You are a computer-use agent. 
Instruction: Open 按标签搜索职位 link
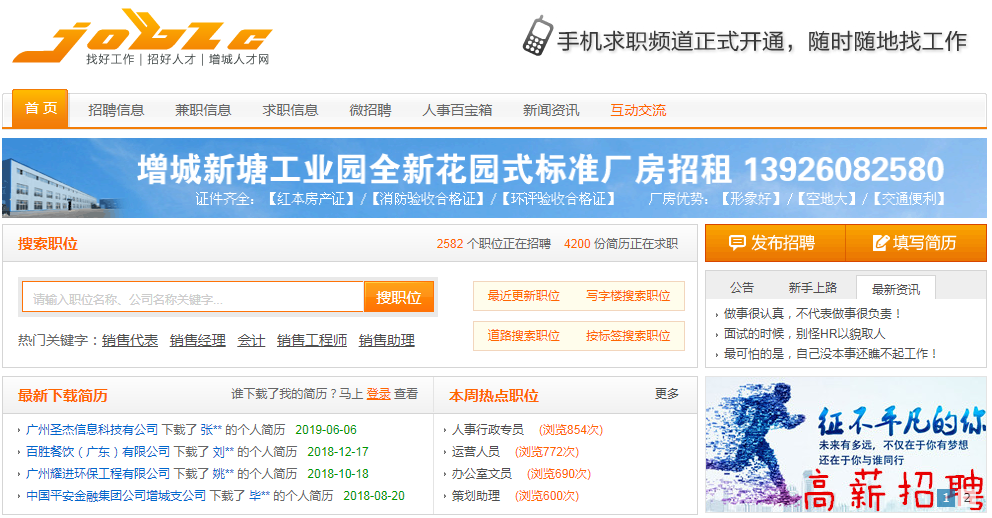pos(628,336)
